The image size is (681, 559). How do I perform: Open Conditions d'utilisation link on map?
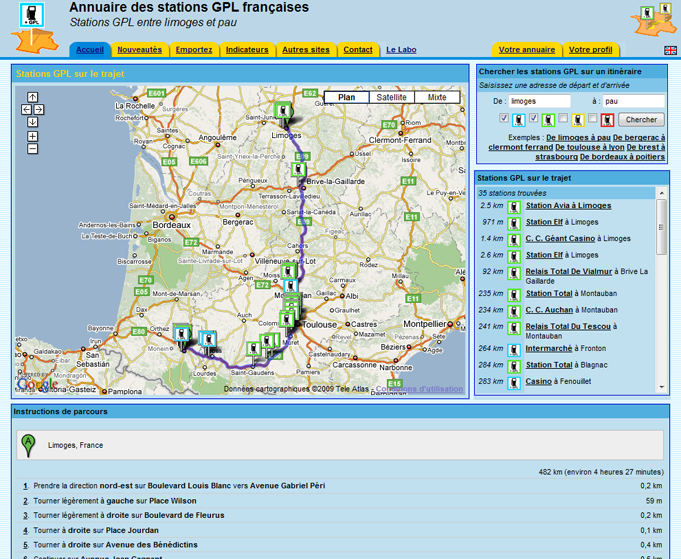tap(419, 389)
